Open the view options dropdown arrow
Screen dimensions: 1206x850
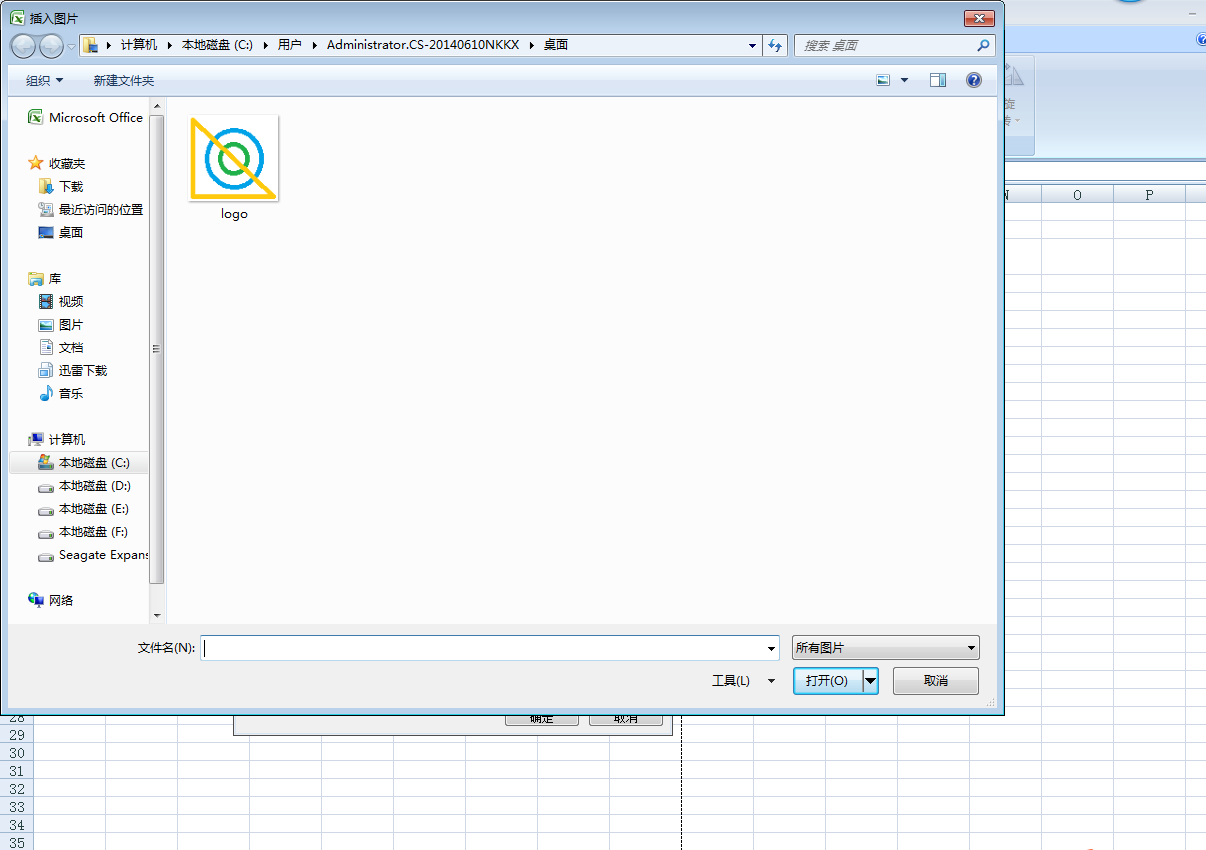coord(905,80)
